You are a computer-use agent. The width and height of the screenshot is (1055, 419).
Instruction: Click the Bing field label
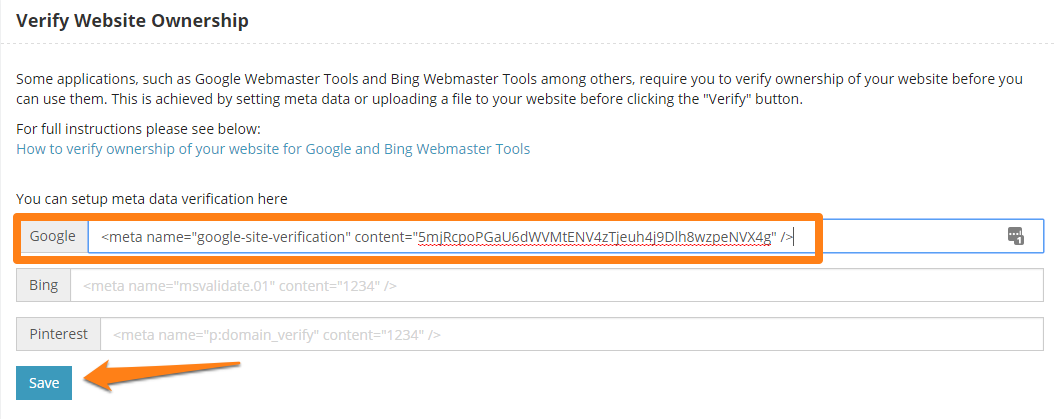click(x=43, y=286)
